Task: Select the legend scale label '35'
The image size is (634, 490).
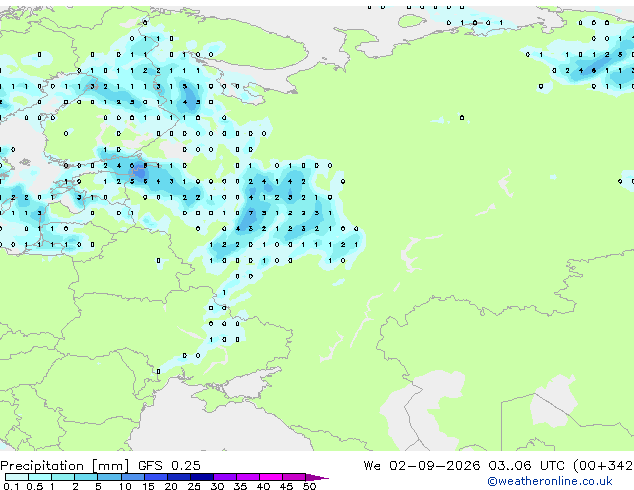Action: pos(240,486)
